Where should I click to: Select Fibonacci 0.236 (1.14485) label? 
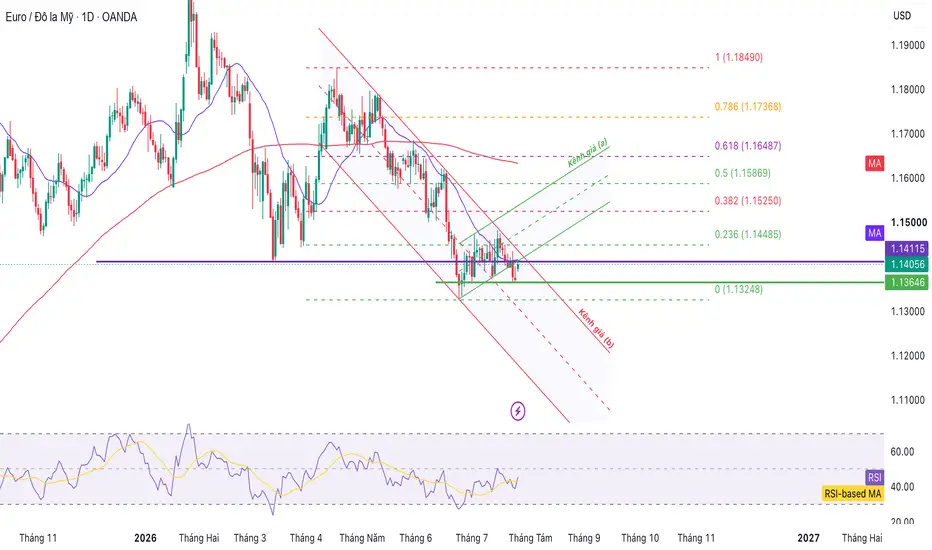[x=748, y=234]
